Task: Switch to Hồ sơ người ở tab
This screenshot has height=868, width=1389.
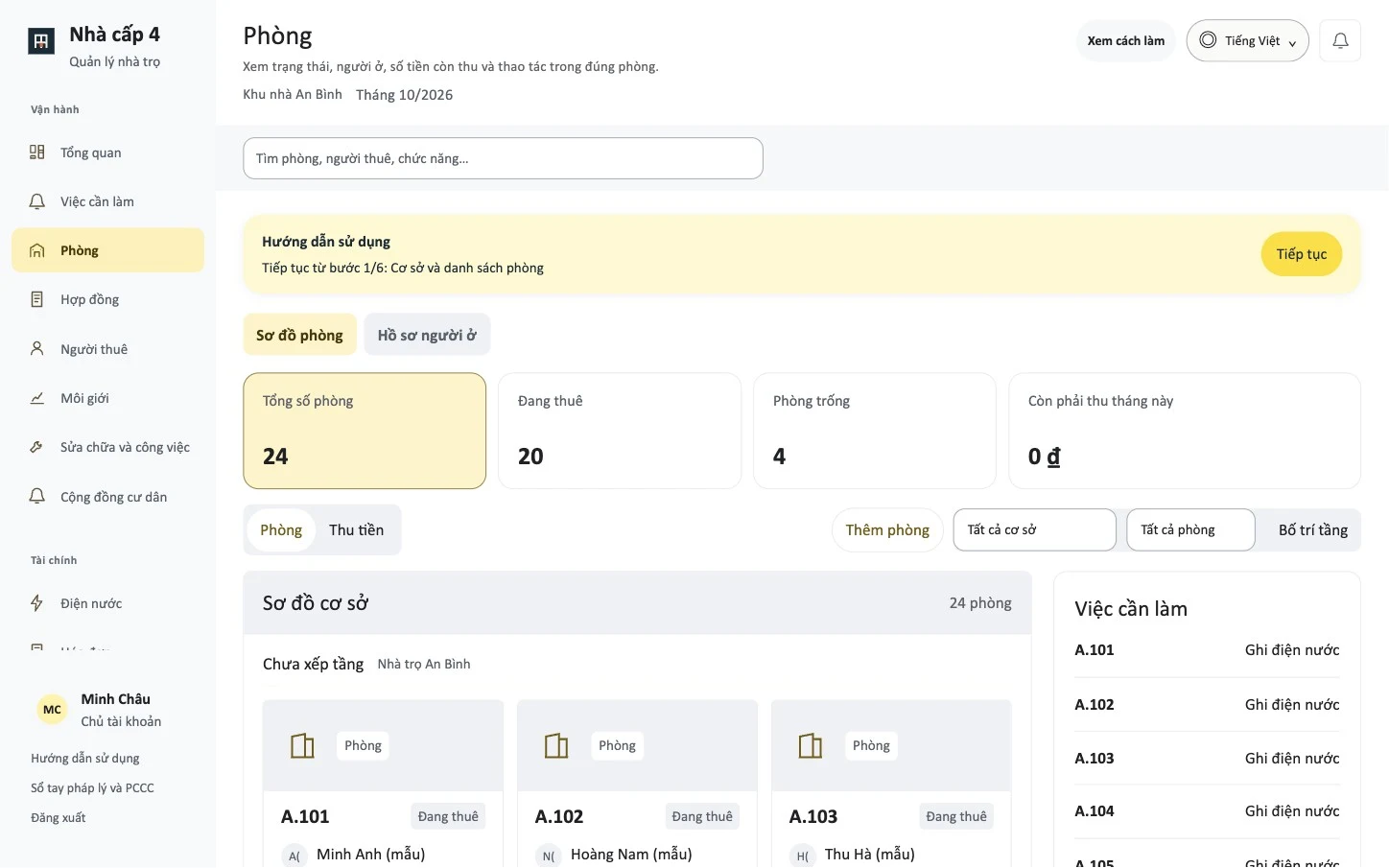Action: click(x=427, y=335)
